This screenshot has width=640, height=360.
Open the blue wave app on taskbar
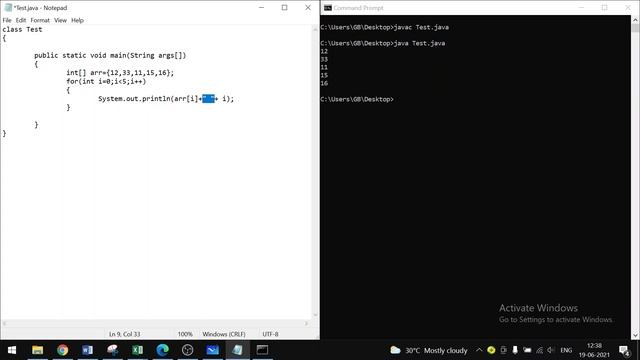(212, 350)
